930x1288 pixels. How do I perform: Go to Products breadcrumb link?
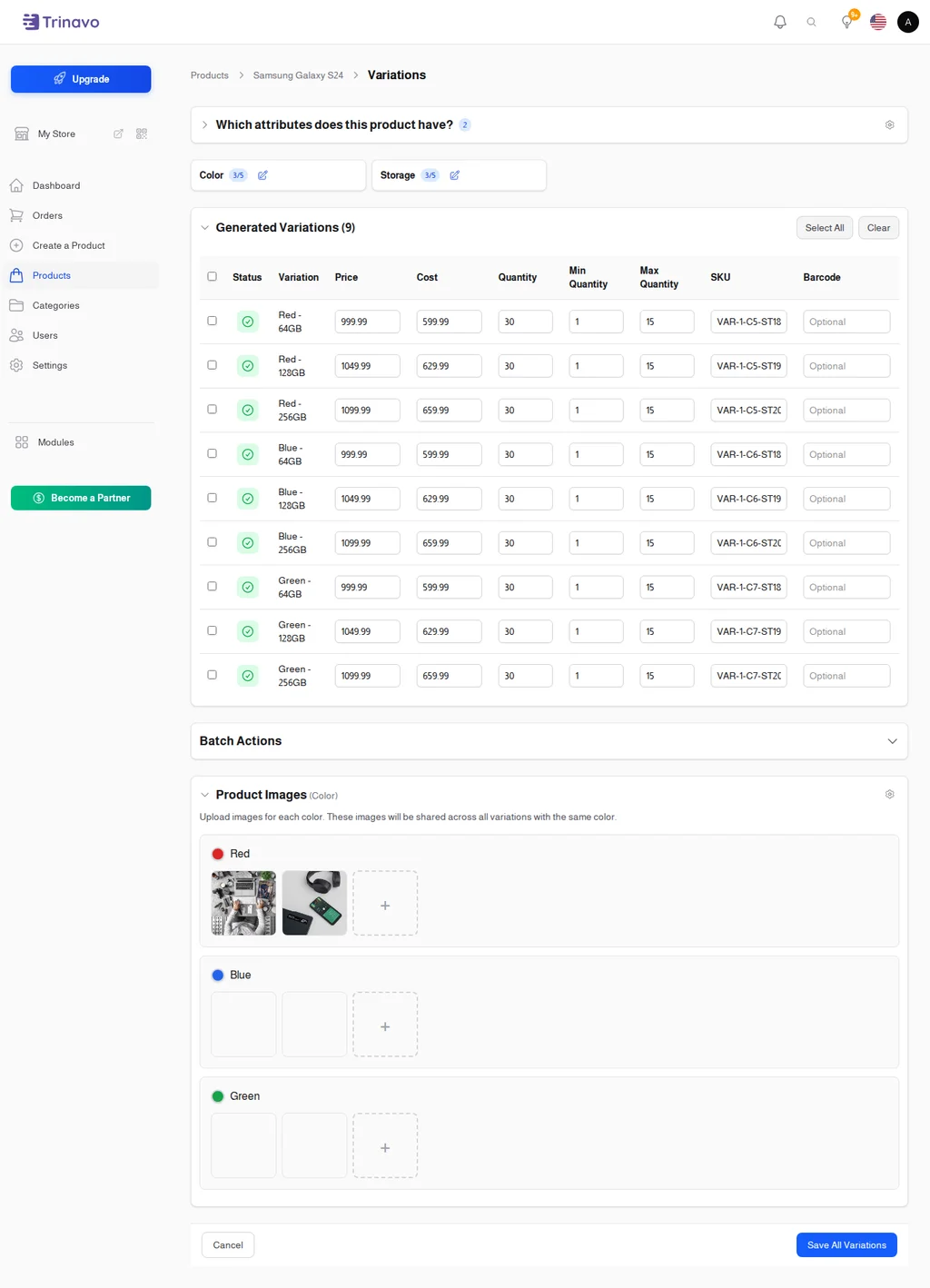click(210, 75)
